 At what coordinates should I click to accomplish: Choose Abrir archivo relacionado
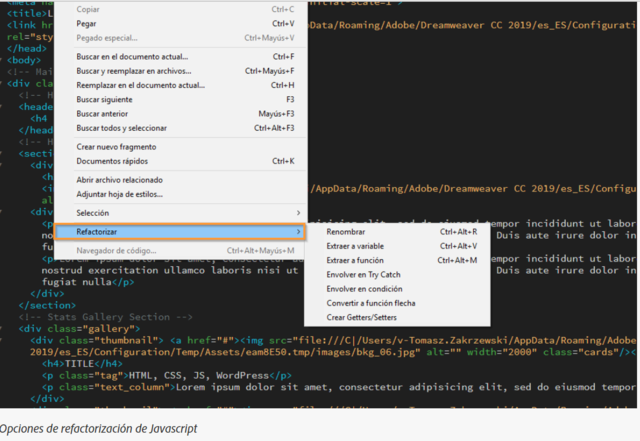tap(181, 180)
